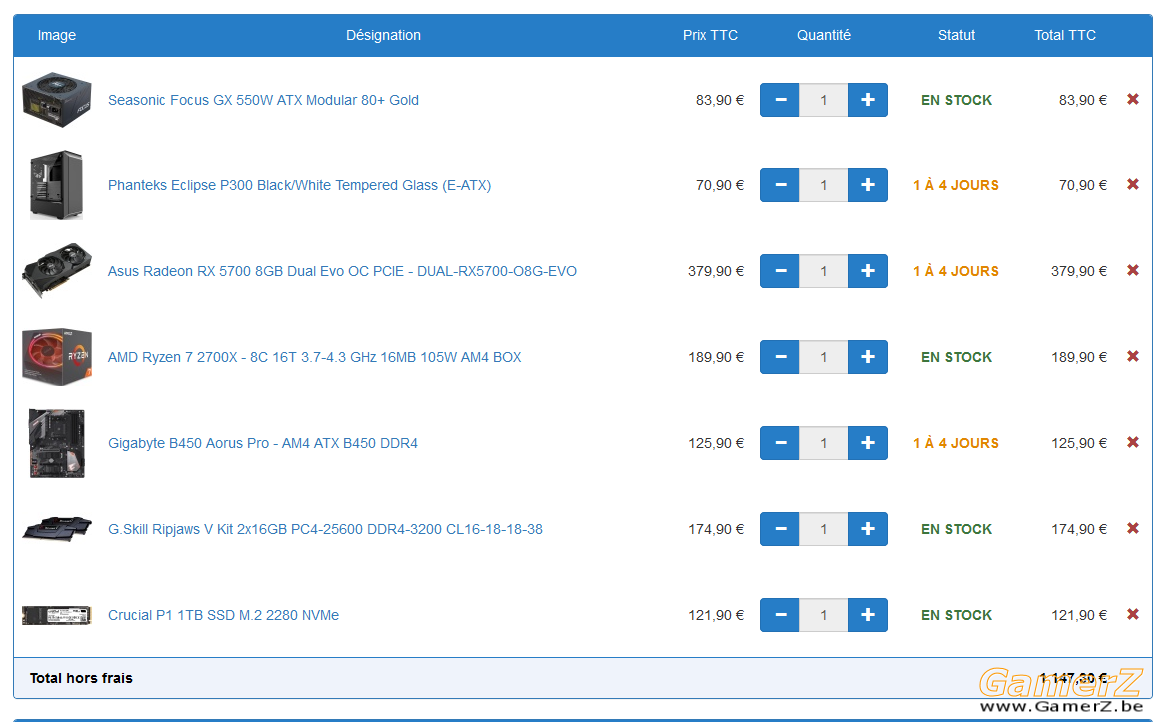Click the Gigabyte motherboard thumbnail
The image size is (1164, 722).
tap(57, 443)
